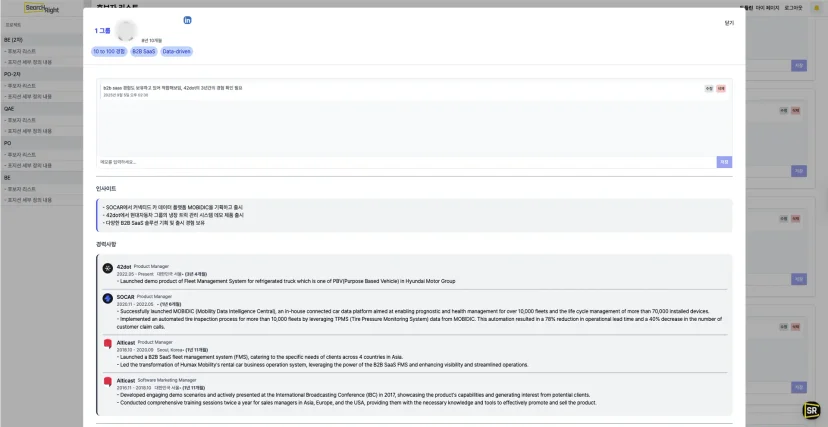Select the PO-2차 project heading
The width and height of the screenshot is (828, 427).
click(x=12, y=74)
